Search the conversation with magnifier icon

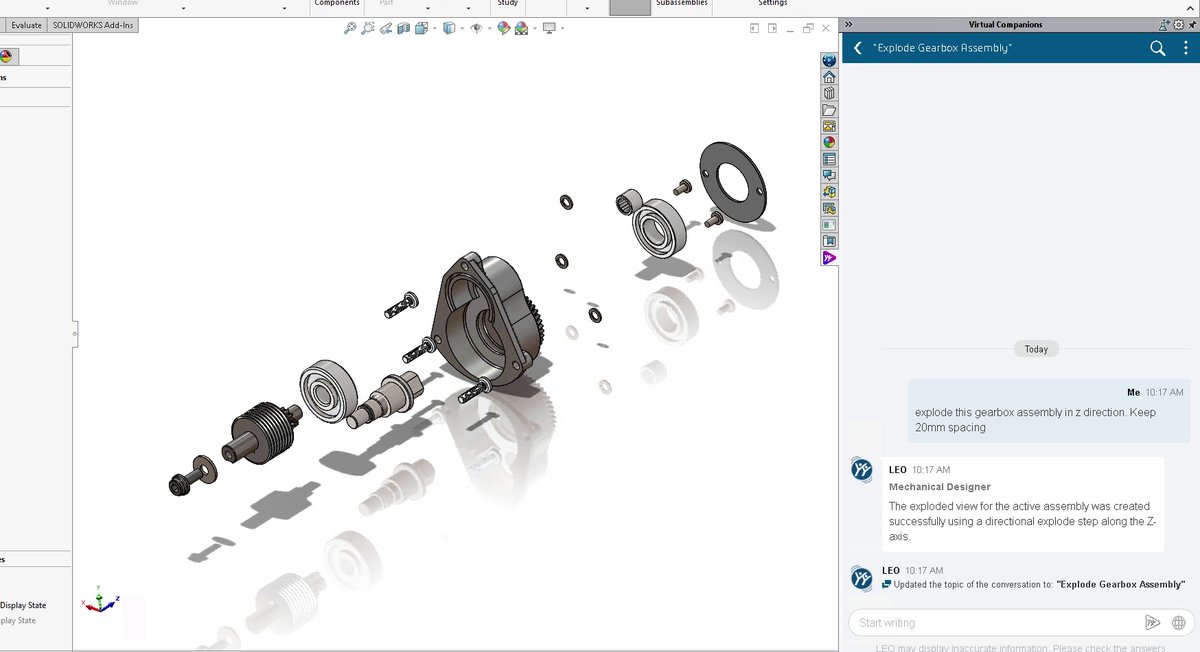click(x=1157, y=48)
